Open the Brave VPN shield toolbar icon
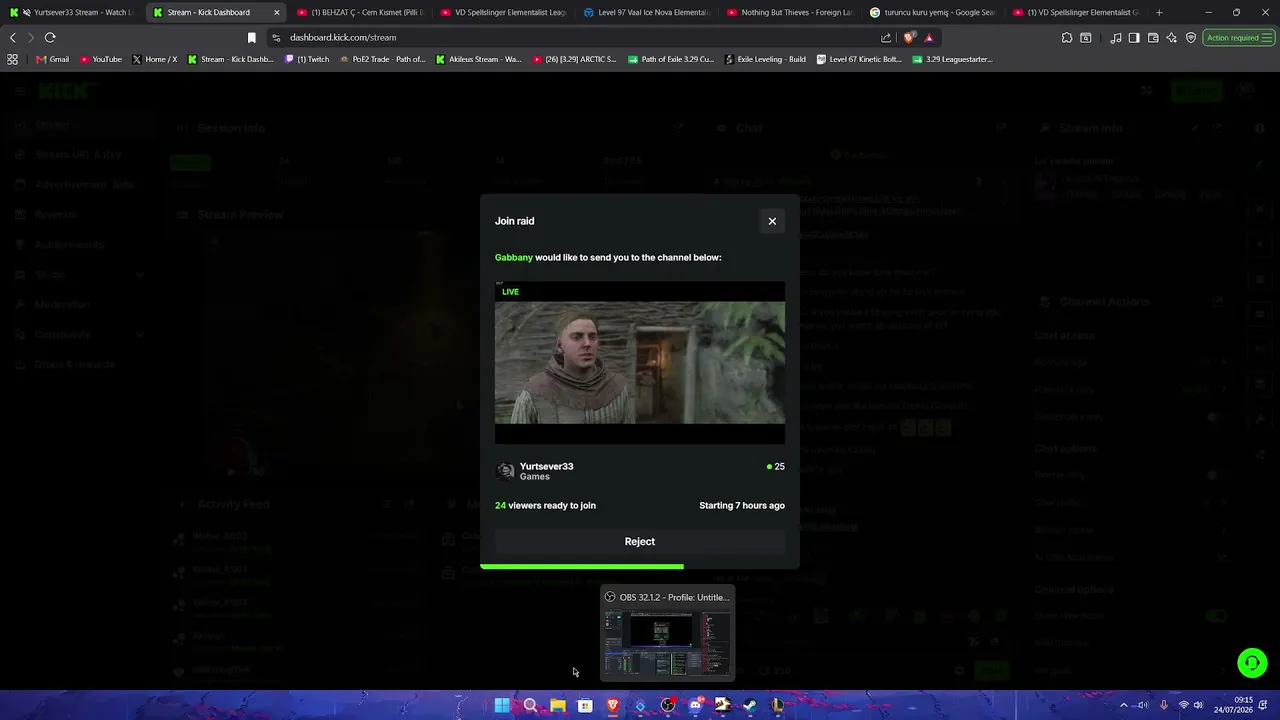Image resolution: width=1280 pixels, height=720 pixels. [1190, 38]
